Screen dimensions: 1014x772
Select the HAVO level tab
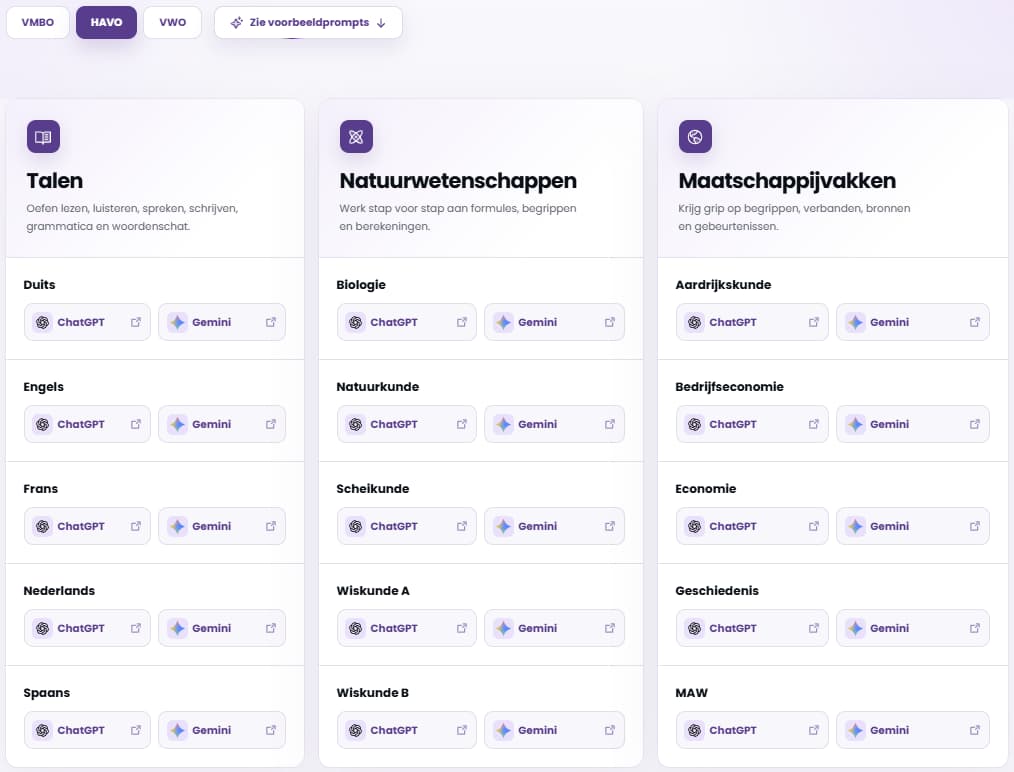(106, 22)
